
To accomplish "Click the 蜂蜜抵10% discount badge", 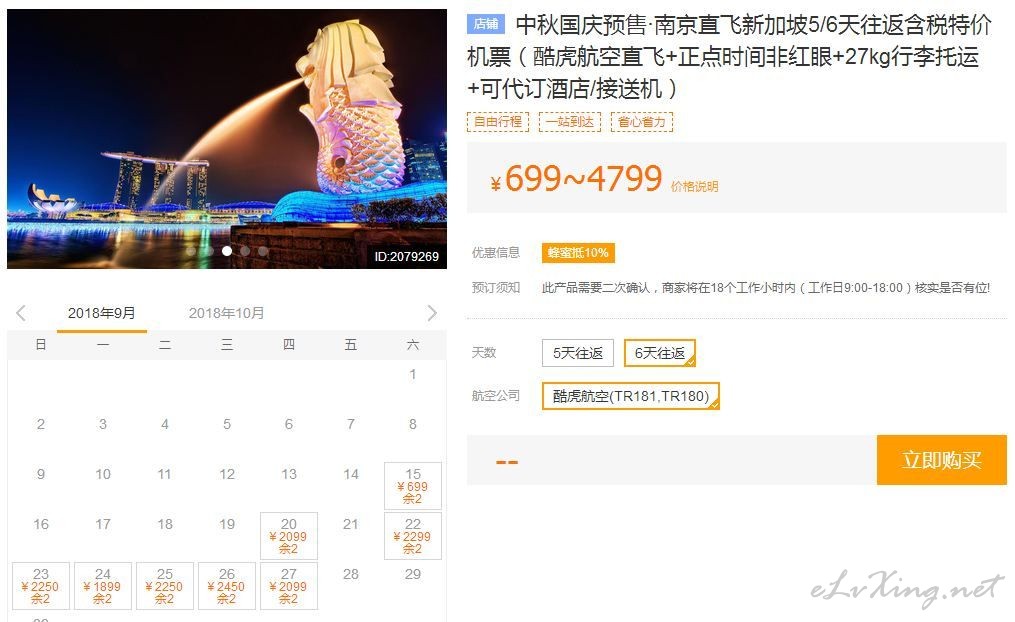I will (x=578, y=253).
